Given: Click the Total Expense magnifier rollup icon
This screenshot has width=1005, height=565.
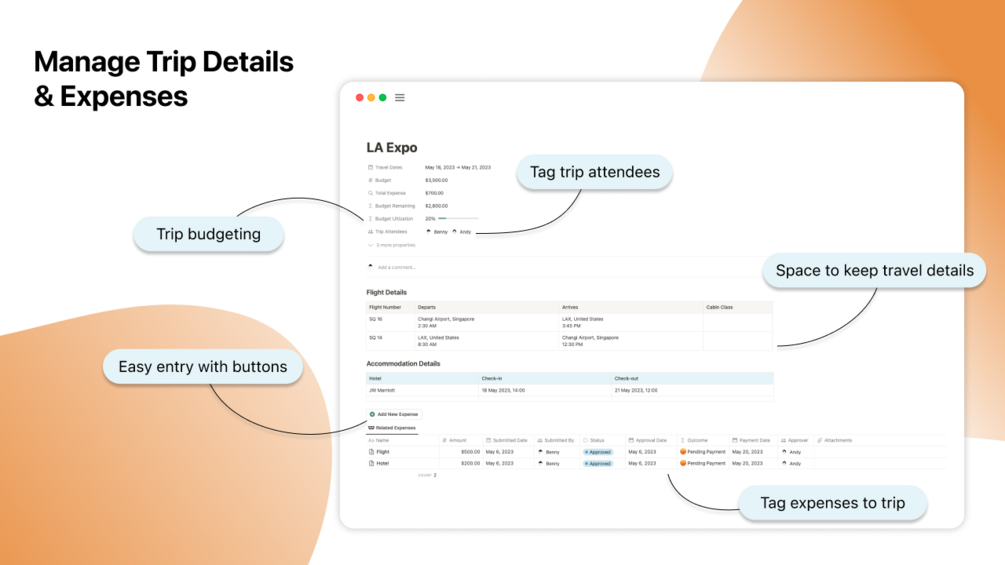Looking at the screenshot, I should click(370, 193).
